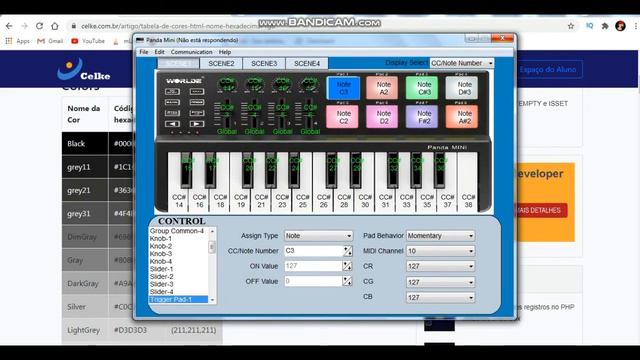Switch to the SCENE3 tab
Image resolution: width=640 pixels, height=360 pixels.
click(264, 63)
